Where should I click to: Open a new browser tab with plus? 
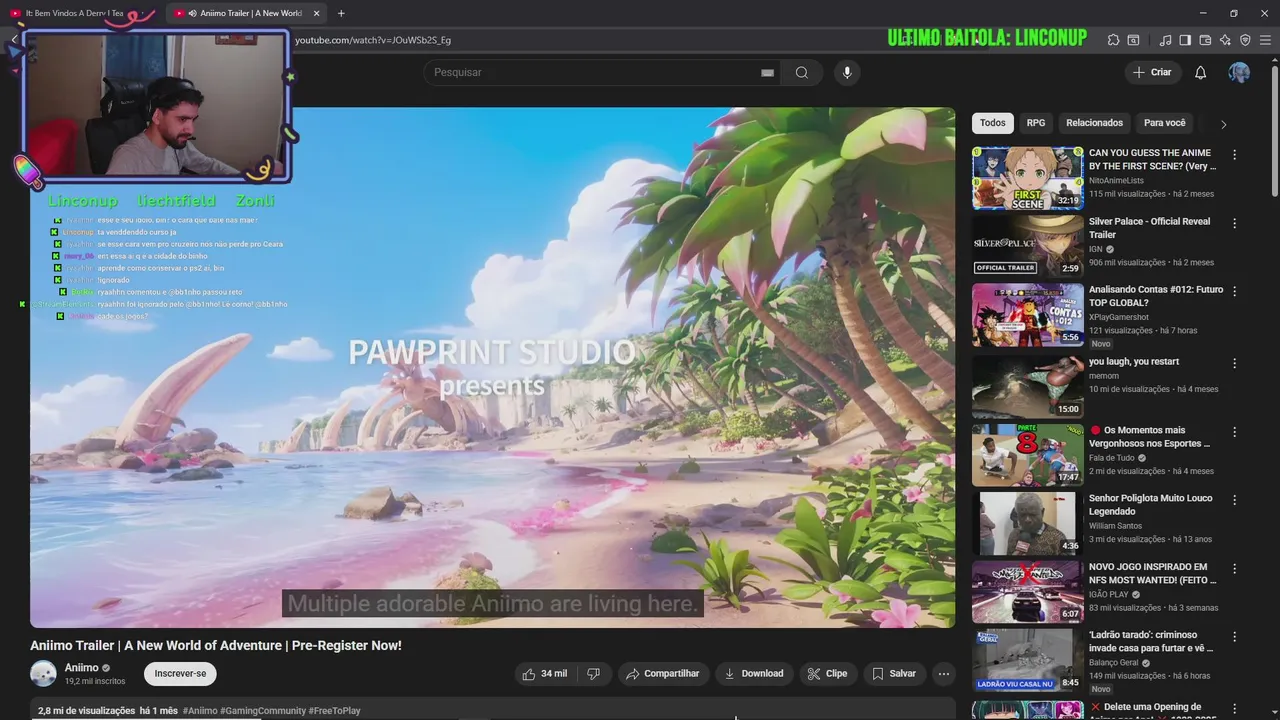341,13
